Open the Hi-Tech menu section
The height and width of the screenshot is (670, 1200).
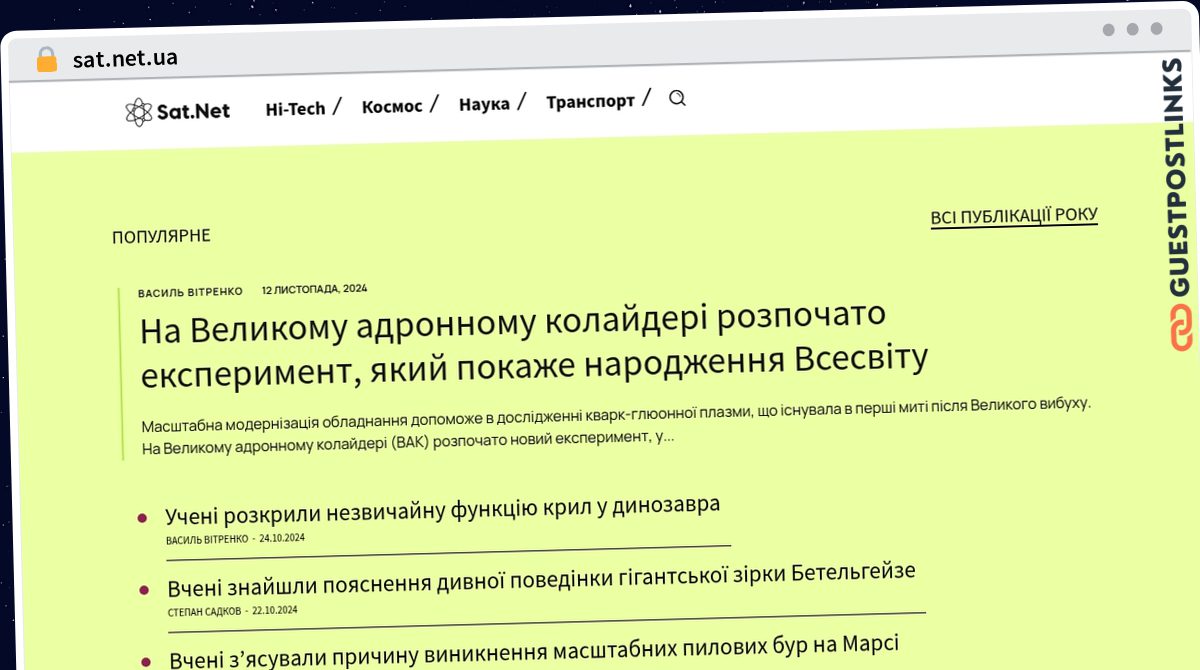point(295,109)
